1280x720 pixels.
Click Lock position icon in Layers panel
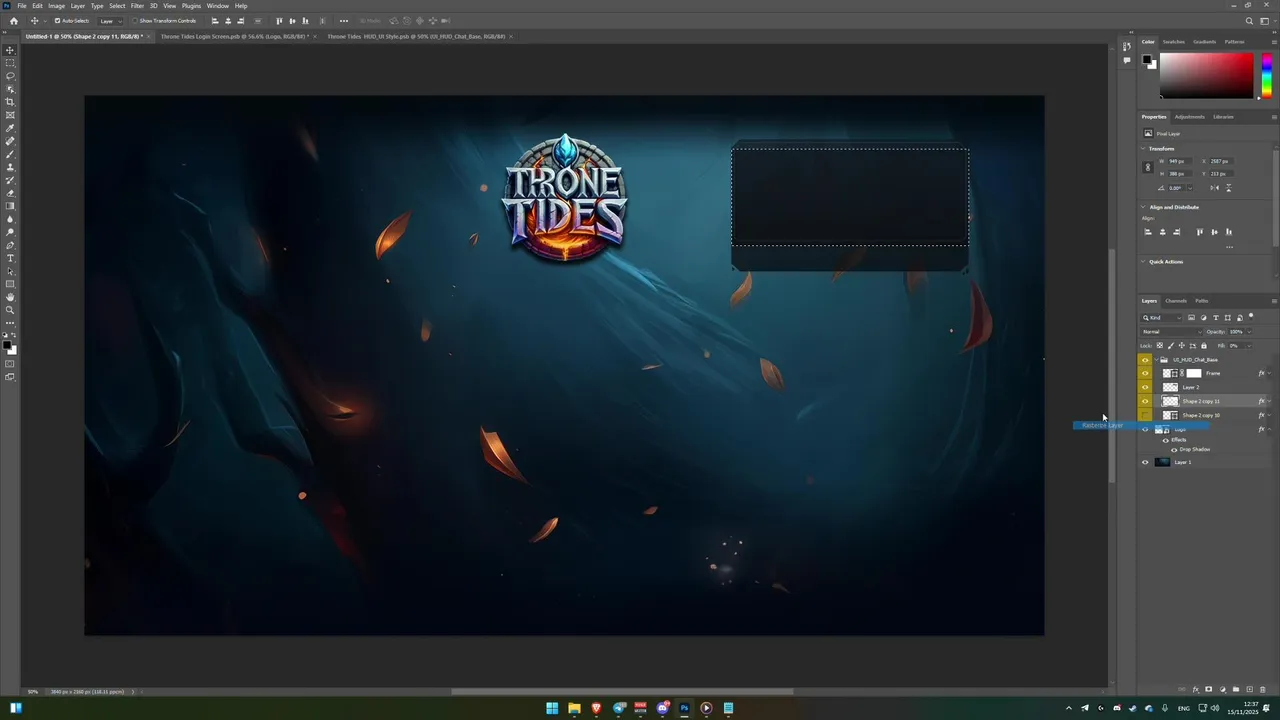coord(1181,346)
